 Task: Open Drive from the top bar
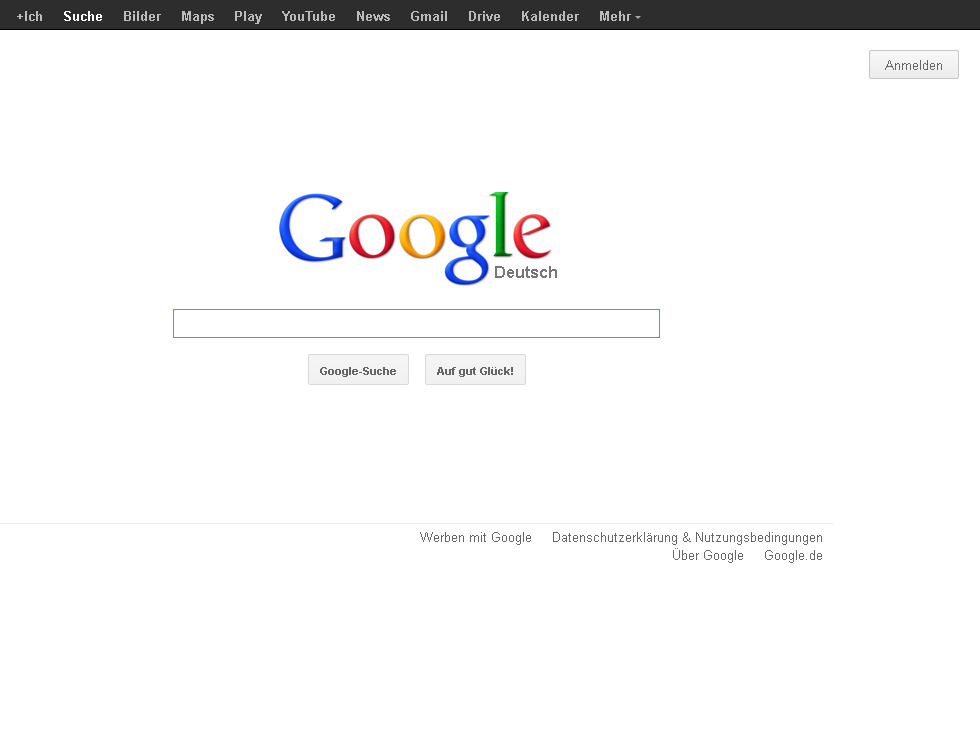484,16
